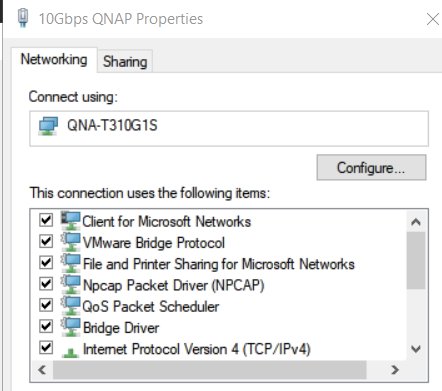
Task: Click the QoS Packet Scheduler icon
Action: click(x=71, y=306)
